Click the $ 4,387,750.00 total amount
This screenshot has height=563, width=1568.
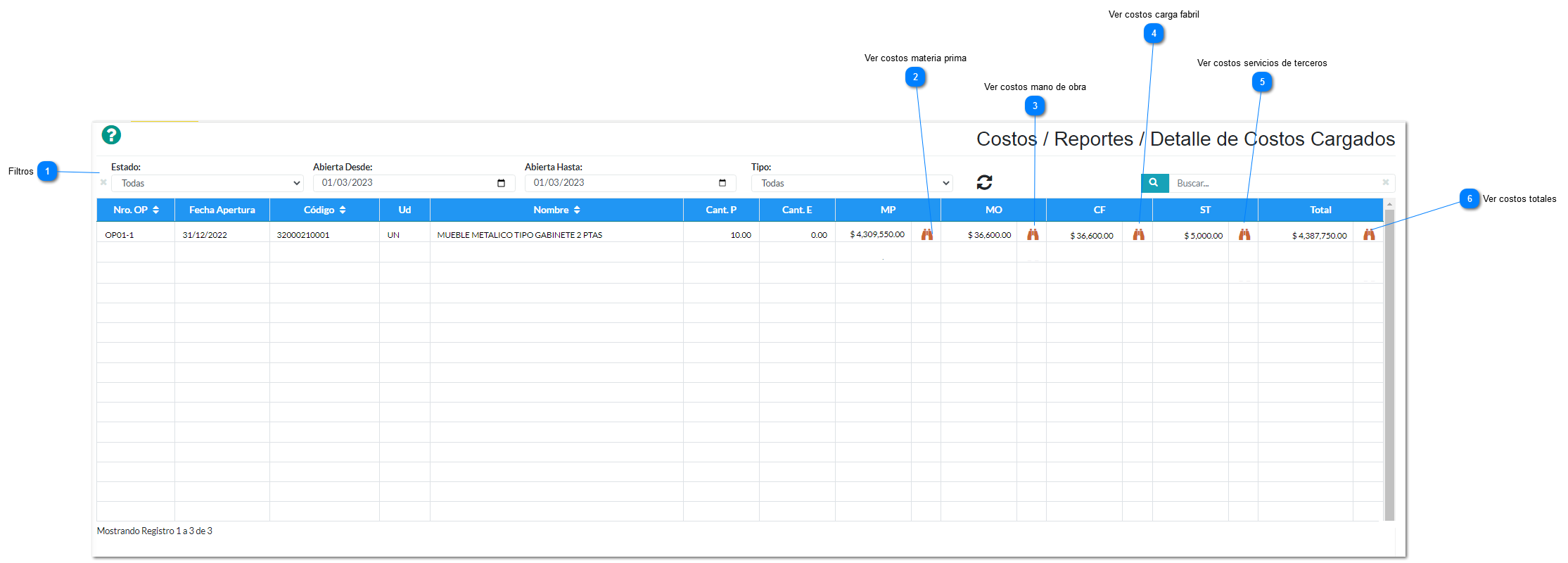coord(1319,236)
